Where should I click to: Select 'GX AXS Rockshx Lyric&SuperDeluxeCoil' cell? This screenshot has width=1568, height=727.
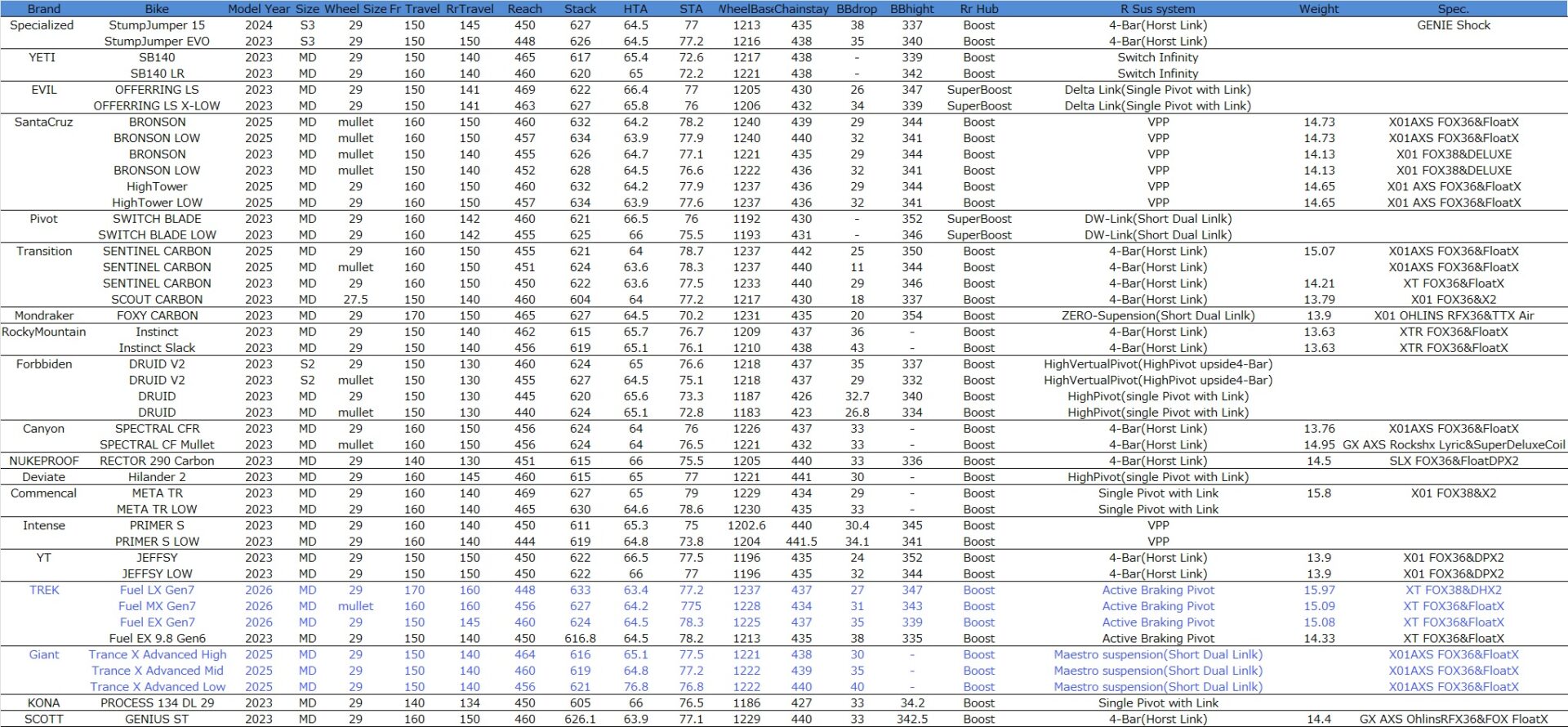click(x=1453, y=445)
